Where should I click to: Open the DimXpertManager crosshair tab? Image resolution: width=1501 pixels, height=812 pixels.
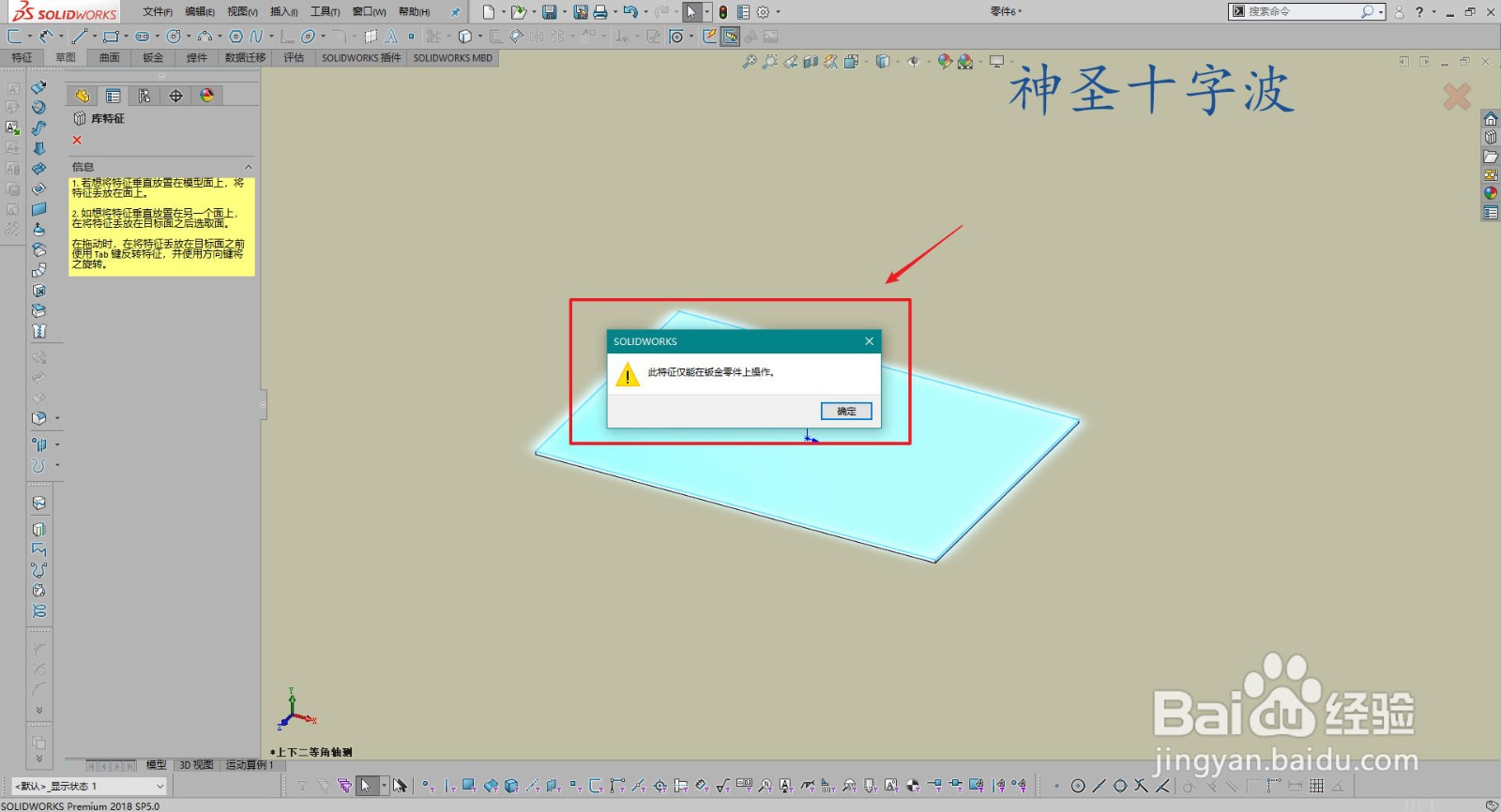pyautogui.click(x=175, y=96)
